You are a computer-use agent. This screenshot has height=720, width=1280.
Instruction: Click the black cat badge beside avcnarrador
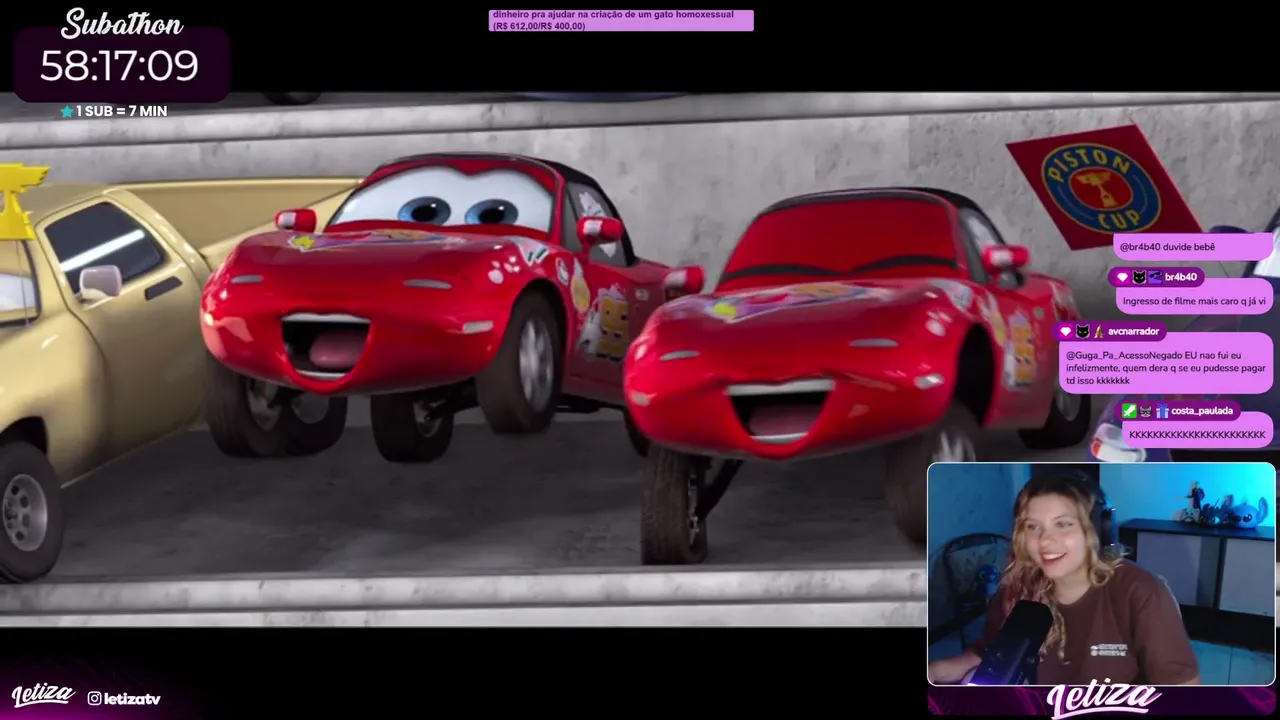1082,331
